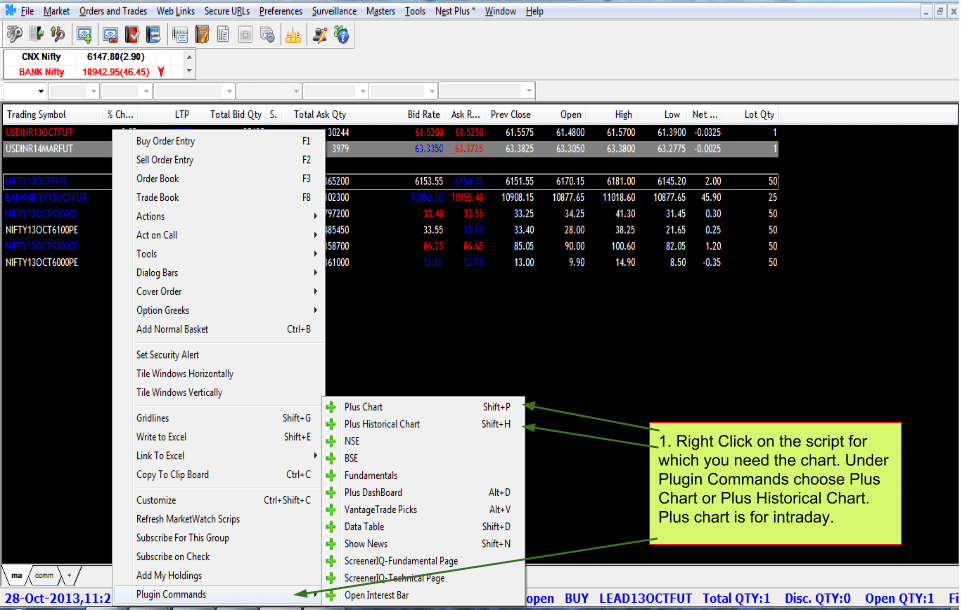Click the door with green arrow toolbar icon
Viewport: 961px width, 610px height.
[x=36, y=35]
